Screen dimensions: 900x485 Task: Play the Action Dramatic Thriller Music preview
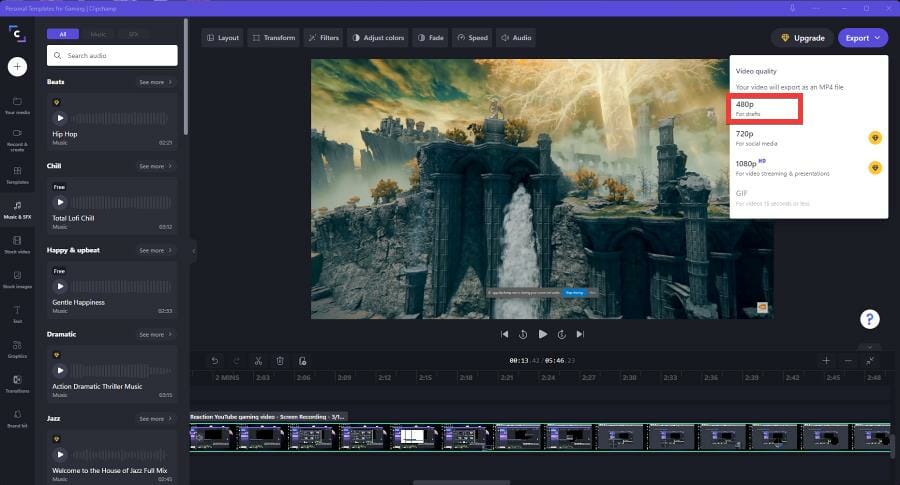[60, 371]
